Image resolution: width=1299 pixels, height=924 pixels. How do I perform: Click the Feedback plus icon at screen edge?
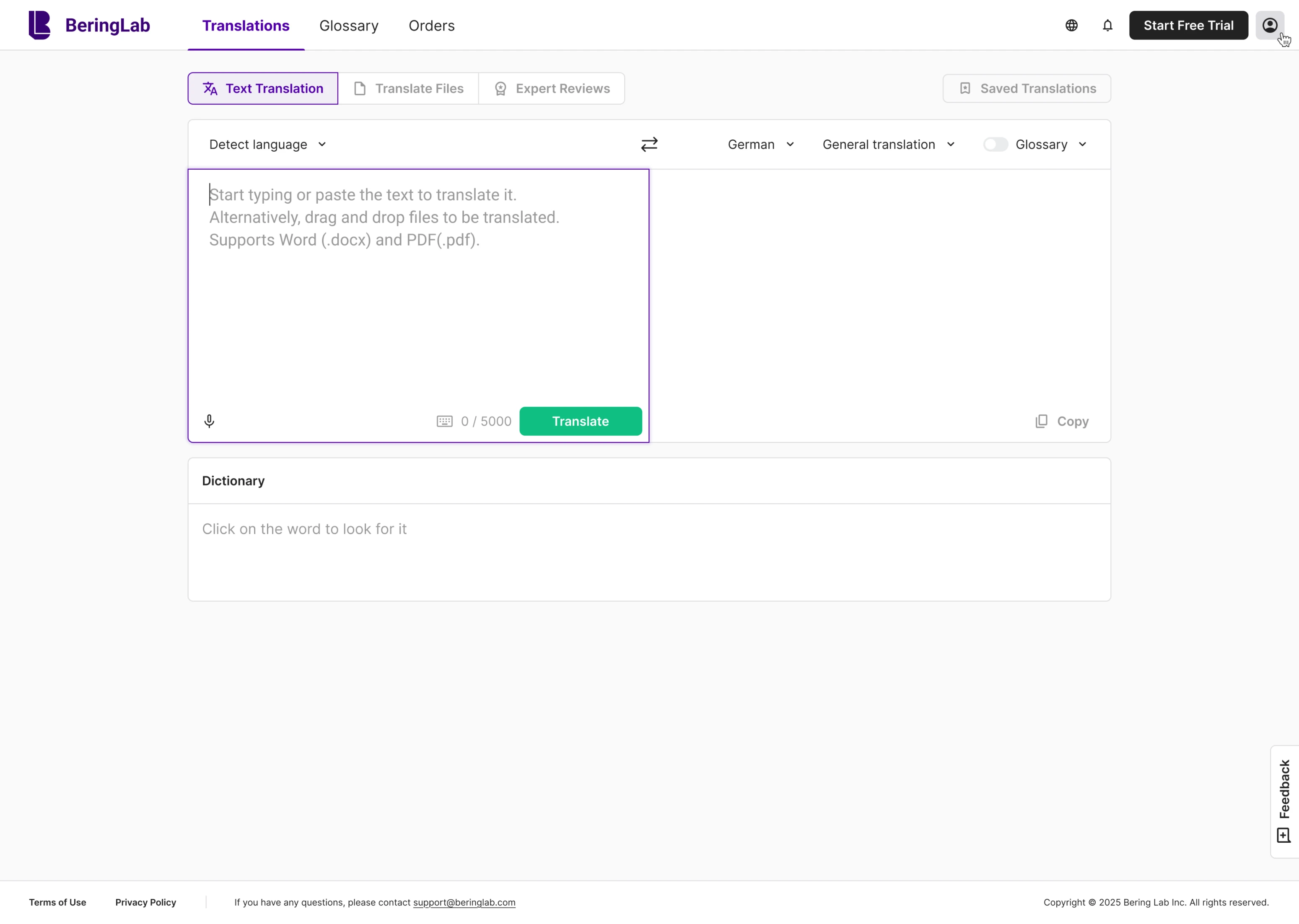click(1283, 835)
